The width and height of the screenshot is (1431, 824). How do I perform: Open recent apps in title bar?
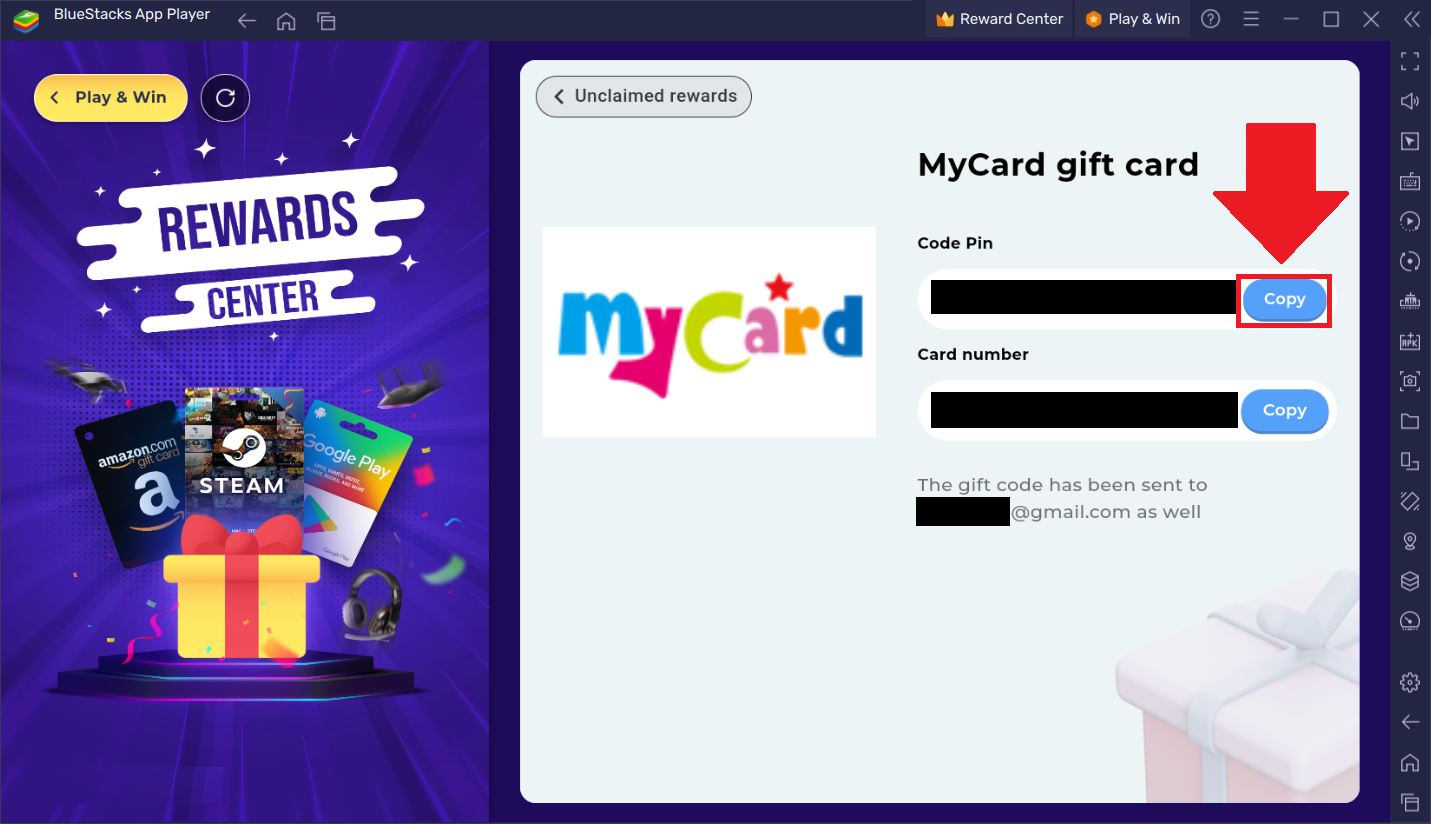point(326,21)
